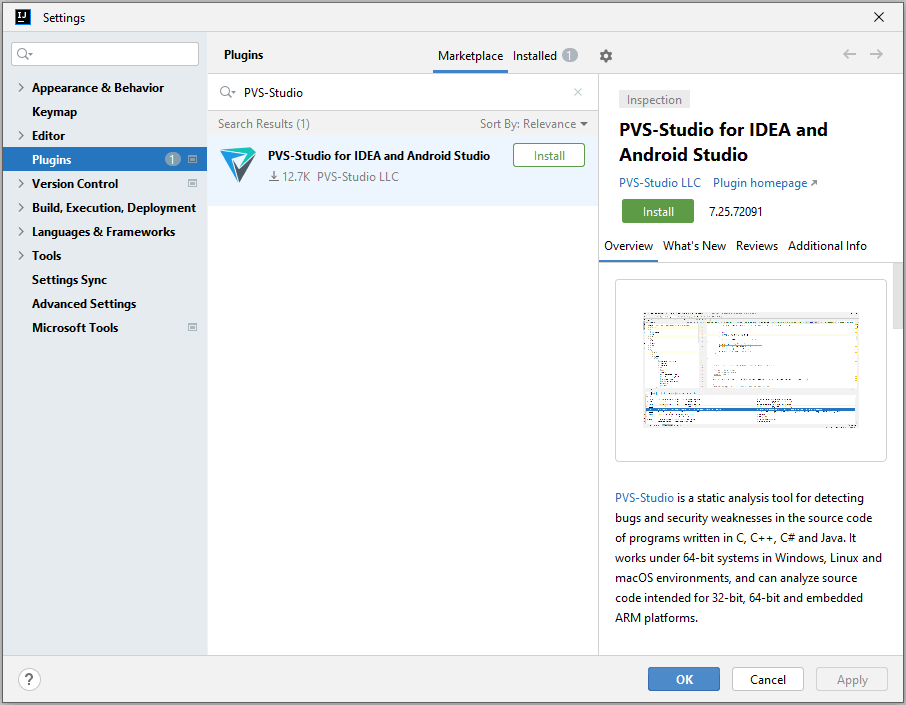
Task: Click the plugins gear settings icon
Action: (605, 56)
